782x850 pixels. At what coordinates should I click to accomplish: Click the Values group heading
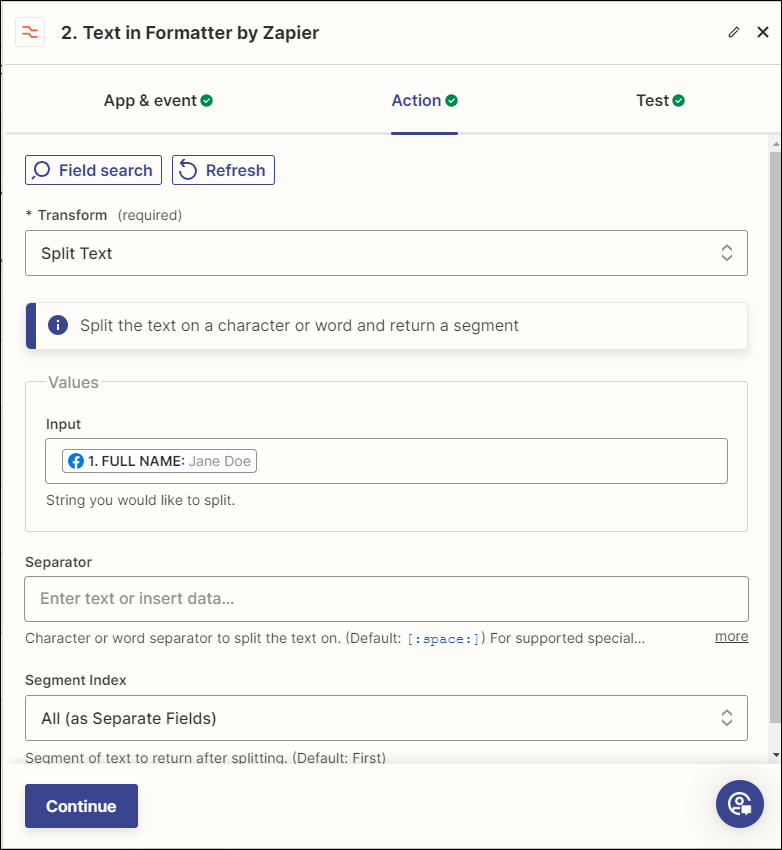73,382
